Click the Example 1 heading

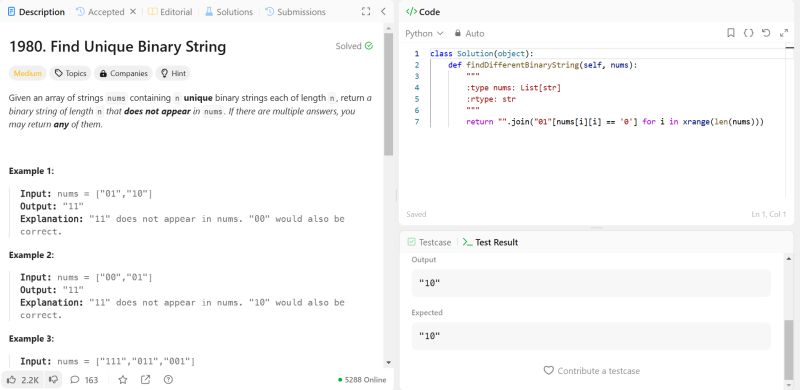point(32,171)
